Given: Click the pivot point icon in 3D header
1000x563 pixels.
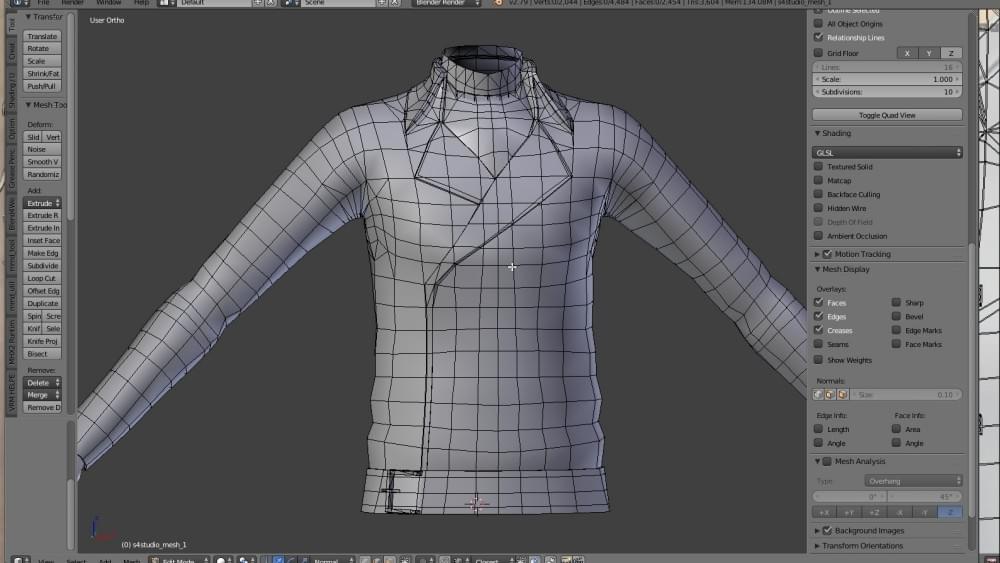Looking at the screenshot, I should coord(244,560).
